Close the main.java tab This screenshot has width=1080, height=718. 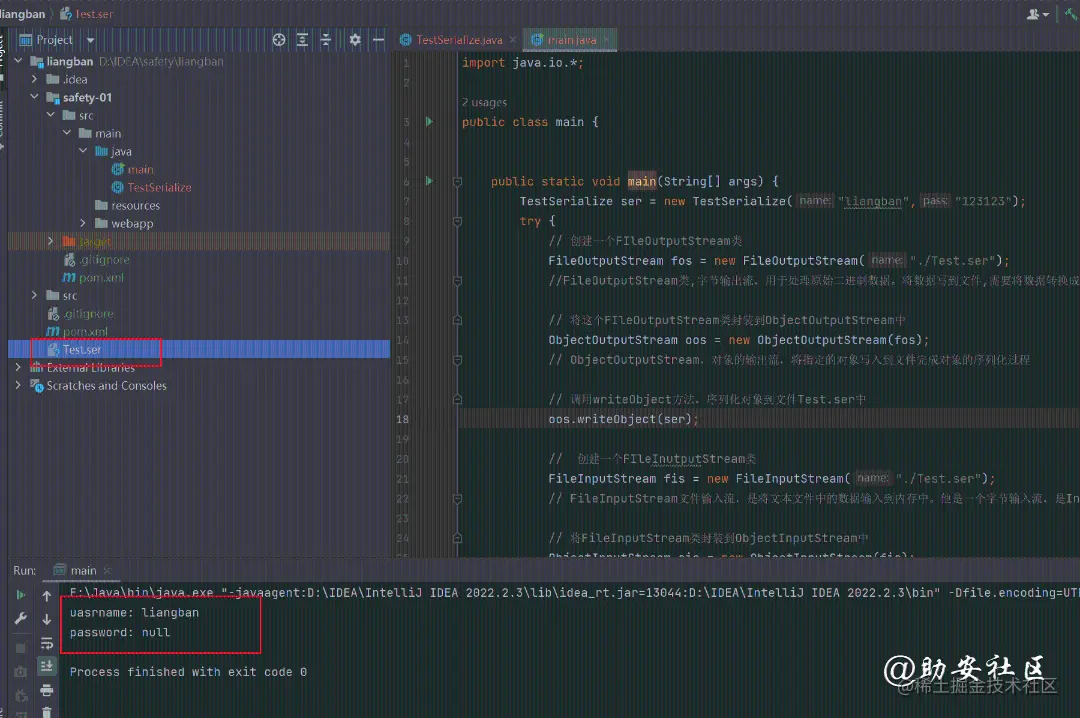(606, 40)
